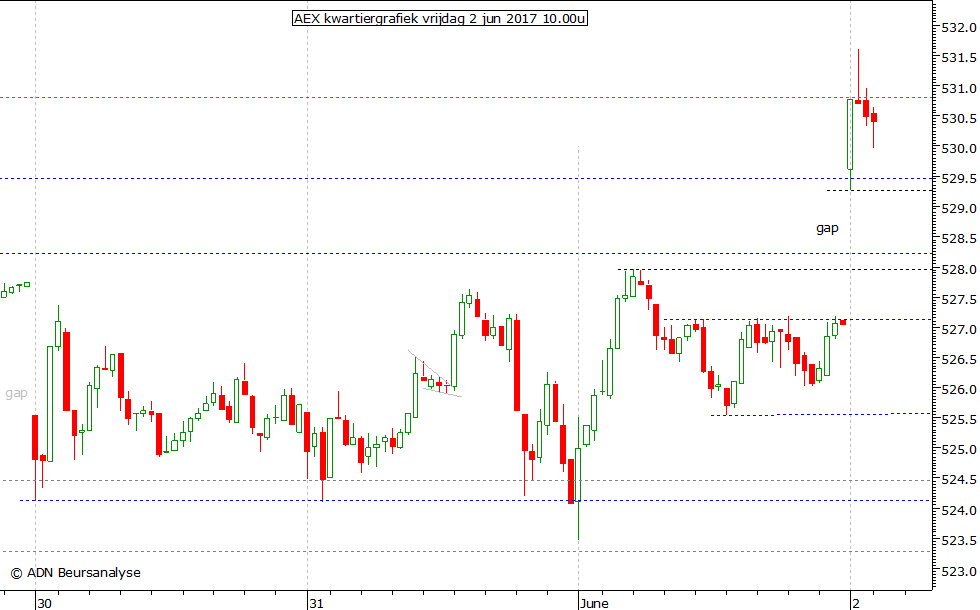Click the black 'gap' label near 529
Viewport: 980px width, 610px height.
coord(827,228)
